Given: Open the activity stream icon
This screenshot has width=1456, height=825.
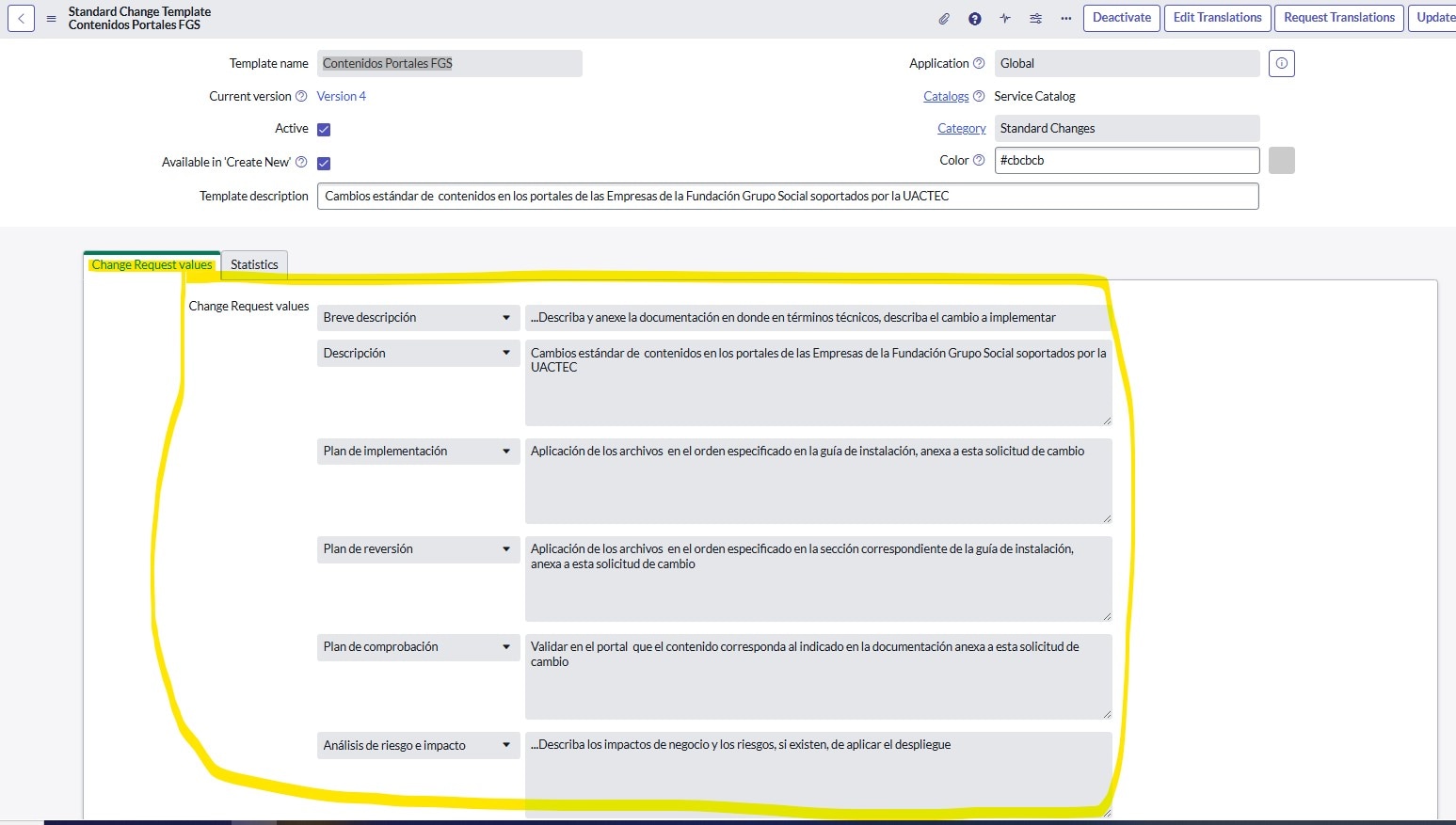Looking at the screenshot, I should (1004, 18).
